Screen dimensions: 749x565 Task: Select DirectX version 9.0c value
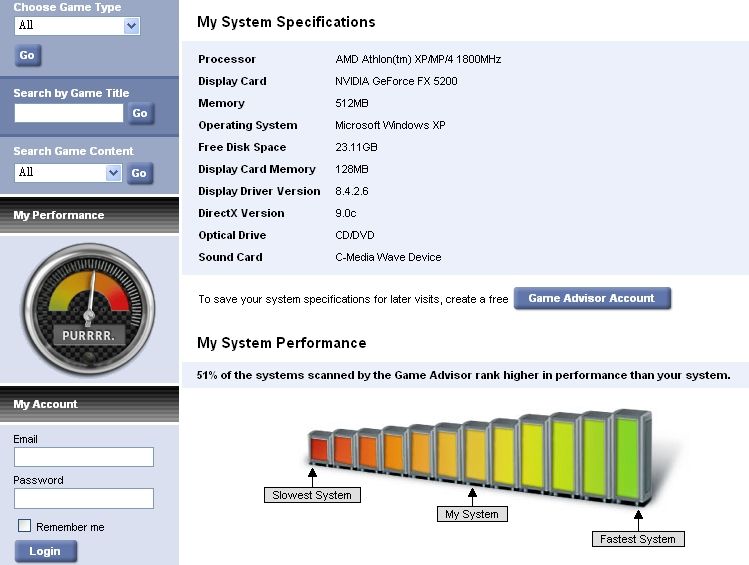(x=346, y=213)
